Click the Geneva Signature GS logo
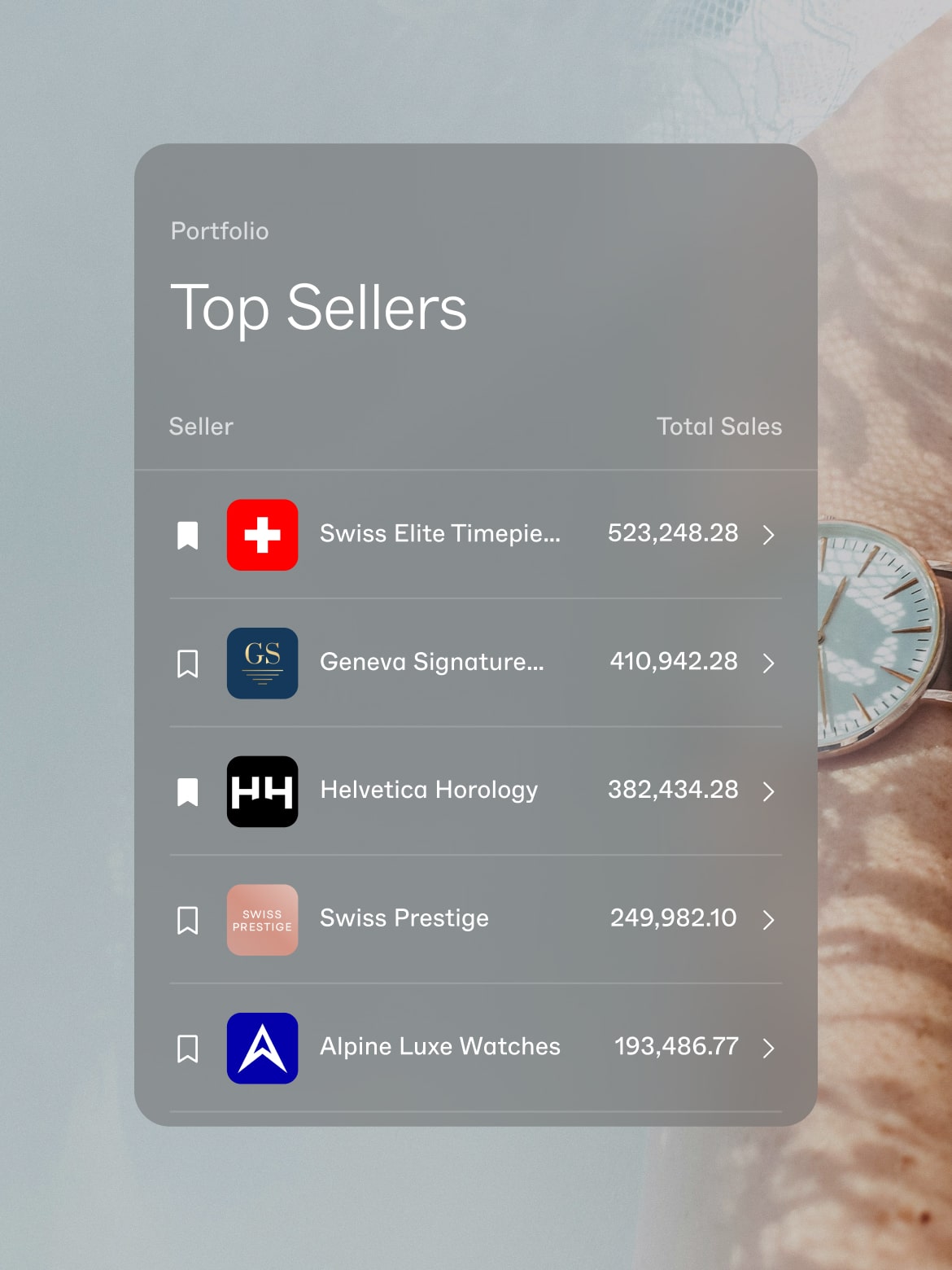The height and width of the screenshot is (1270, 952). (262, 663)
